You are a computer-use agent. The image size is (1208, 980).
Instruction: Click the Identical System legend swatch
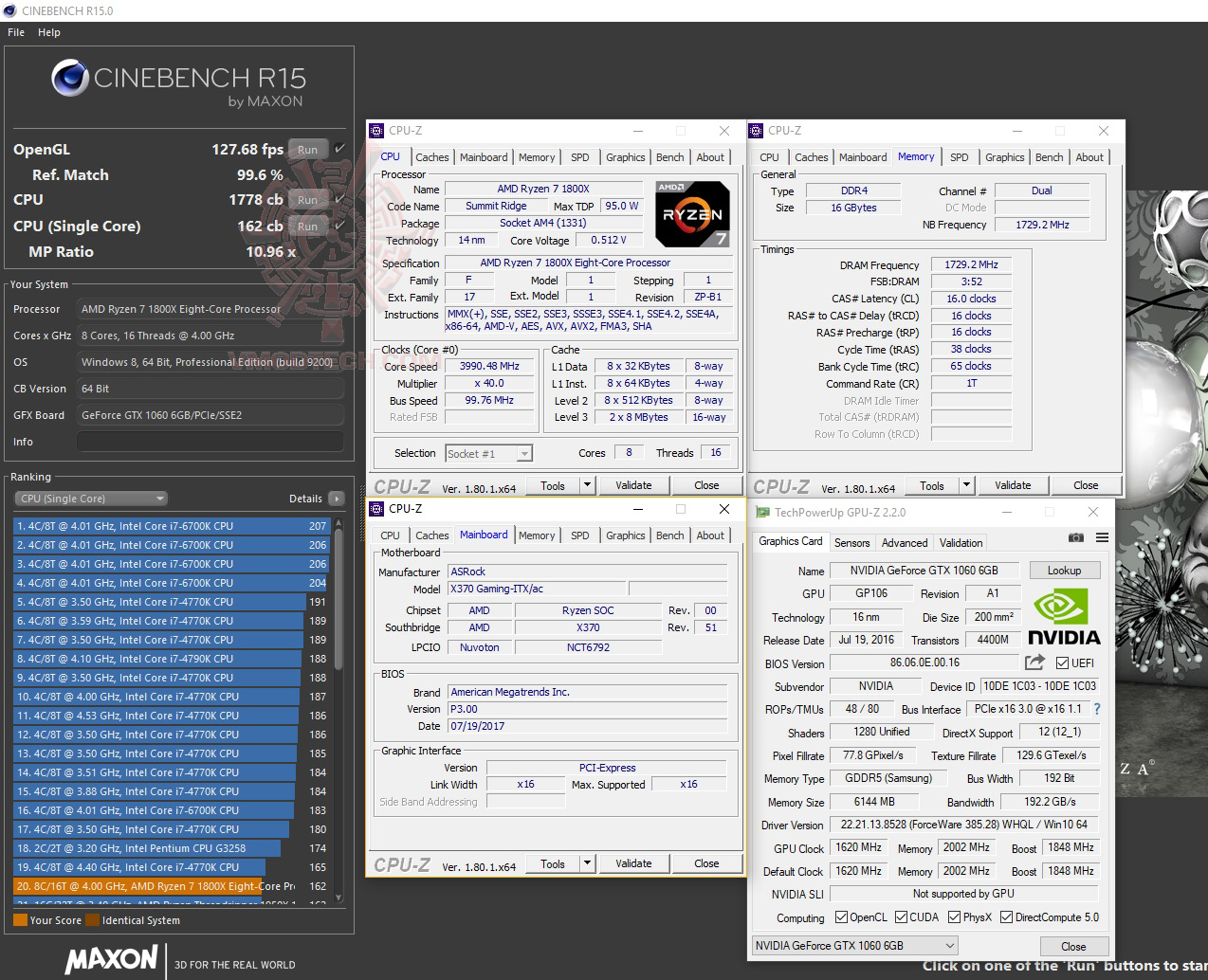tap(92, 919)
